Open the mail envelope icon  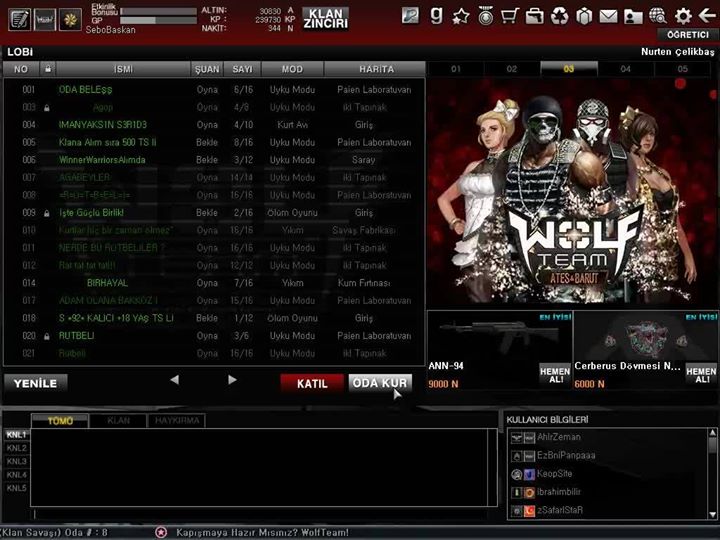pos(608,17)
